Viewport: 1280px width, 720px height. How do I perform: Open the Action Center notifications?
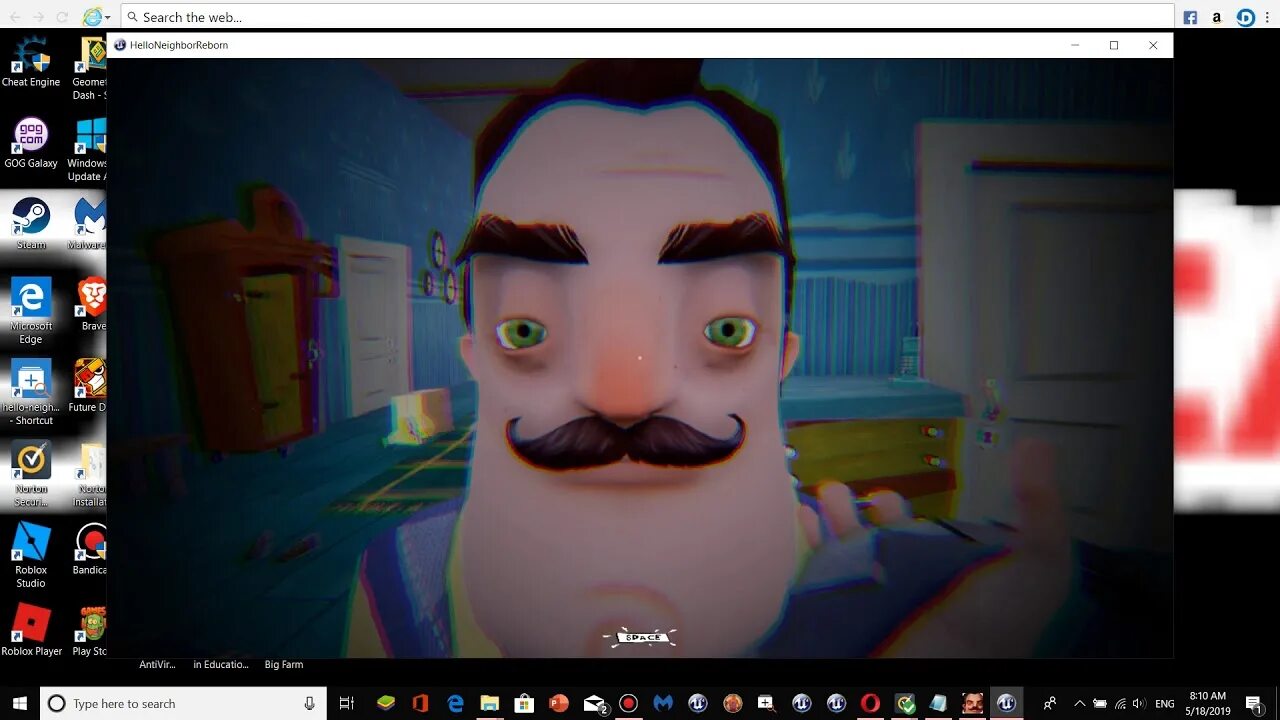(x=1254, y=704)
